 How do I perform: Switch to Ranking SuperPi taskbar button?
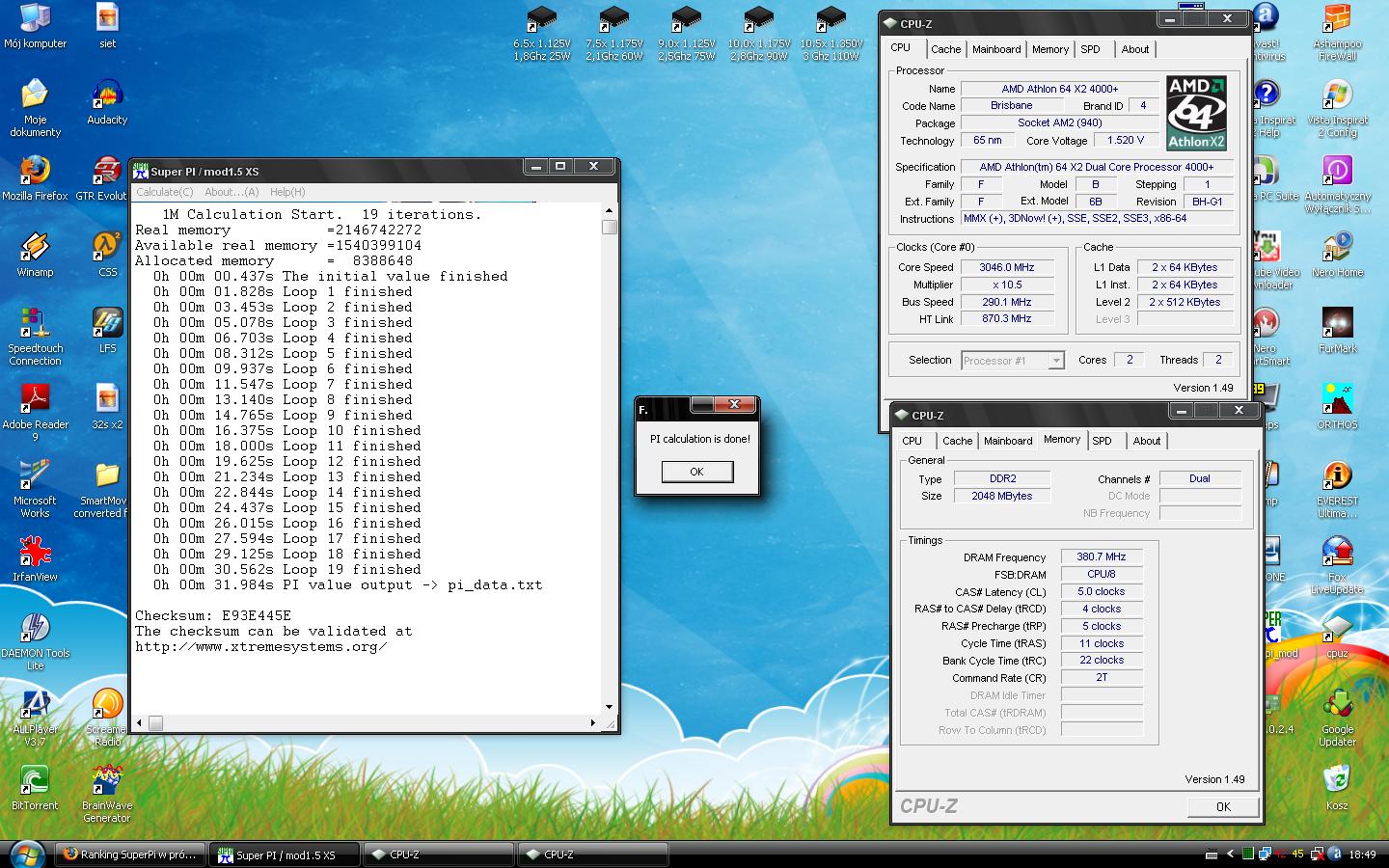[129, 854]
